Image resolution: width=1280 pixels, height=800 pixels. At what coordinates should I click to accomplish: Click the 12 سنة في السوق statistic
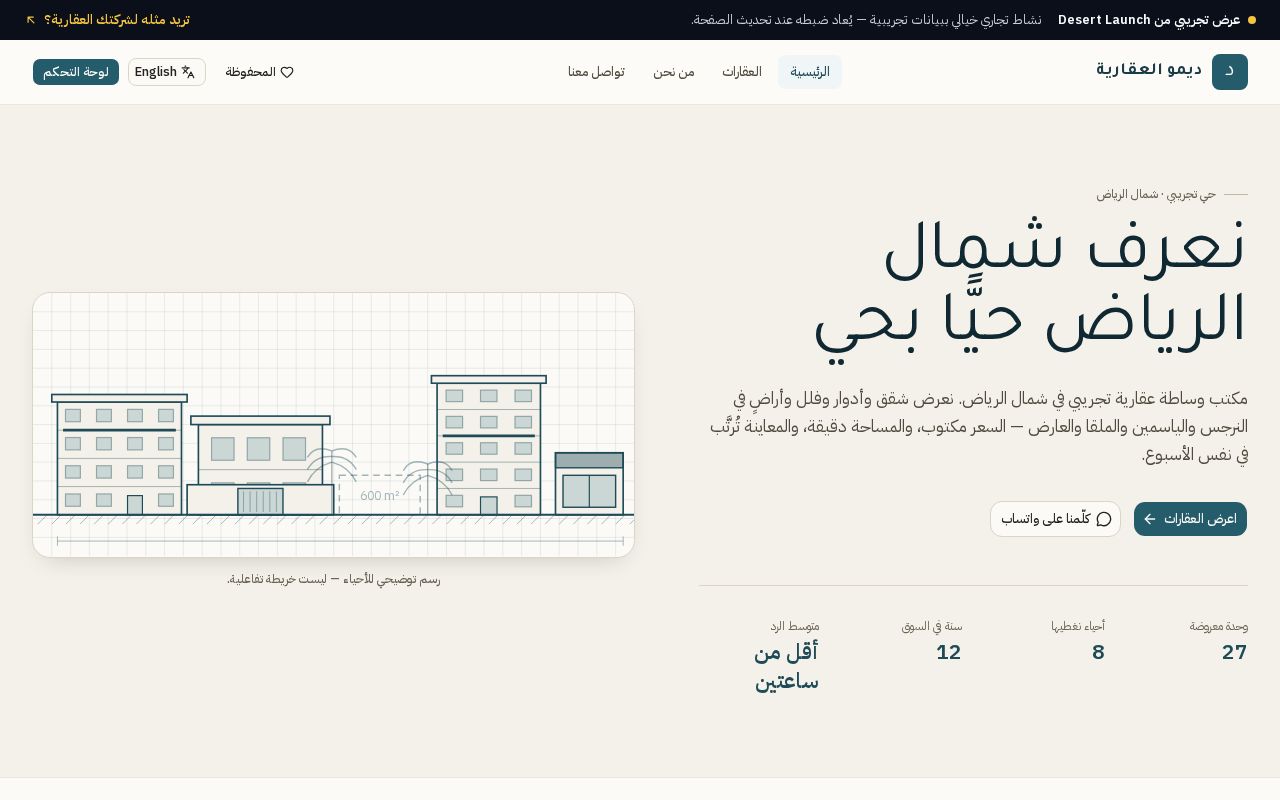(931, 641)
